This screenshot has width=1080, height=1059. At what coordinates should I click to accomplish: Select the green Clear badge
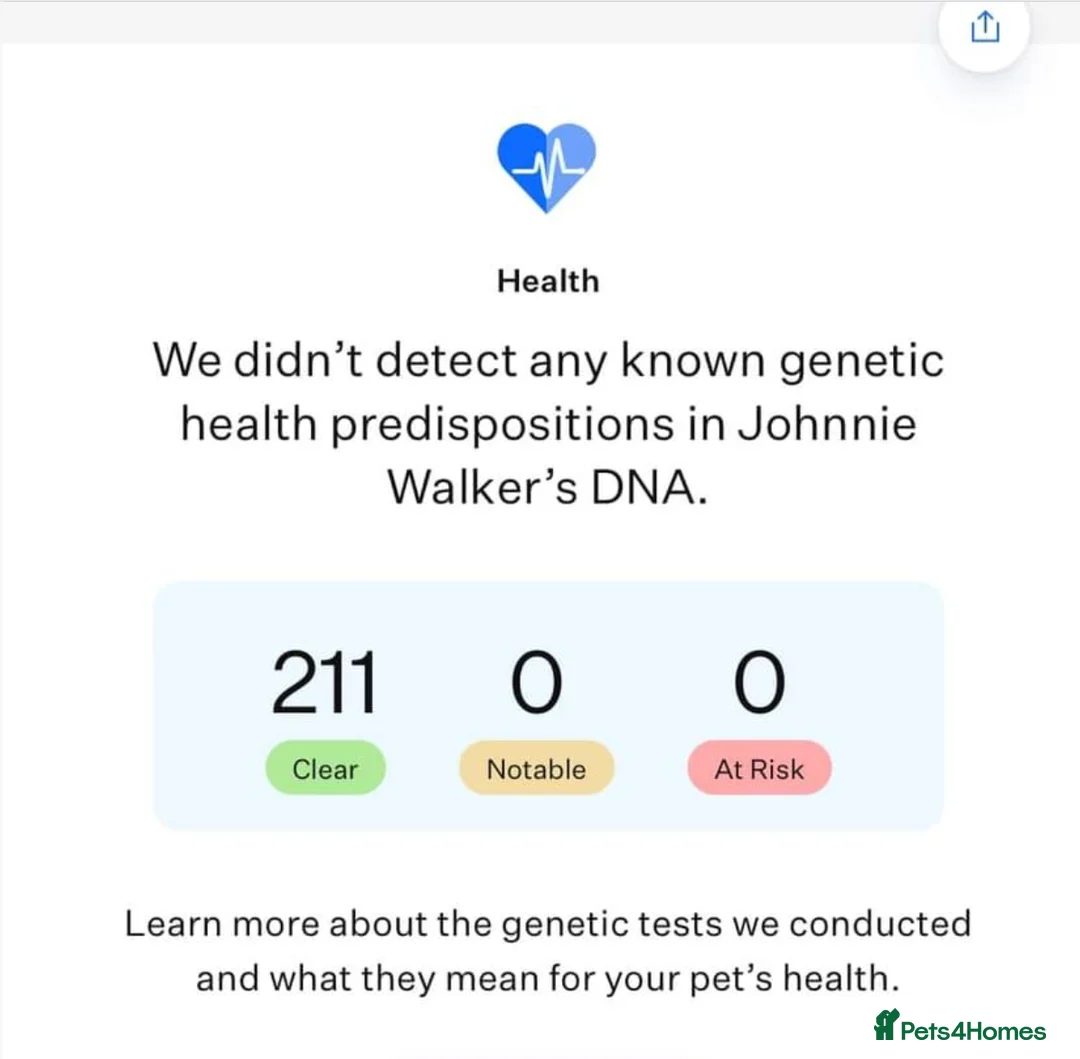click(325, 769)
